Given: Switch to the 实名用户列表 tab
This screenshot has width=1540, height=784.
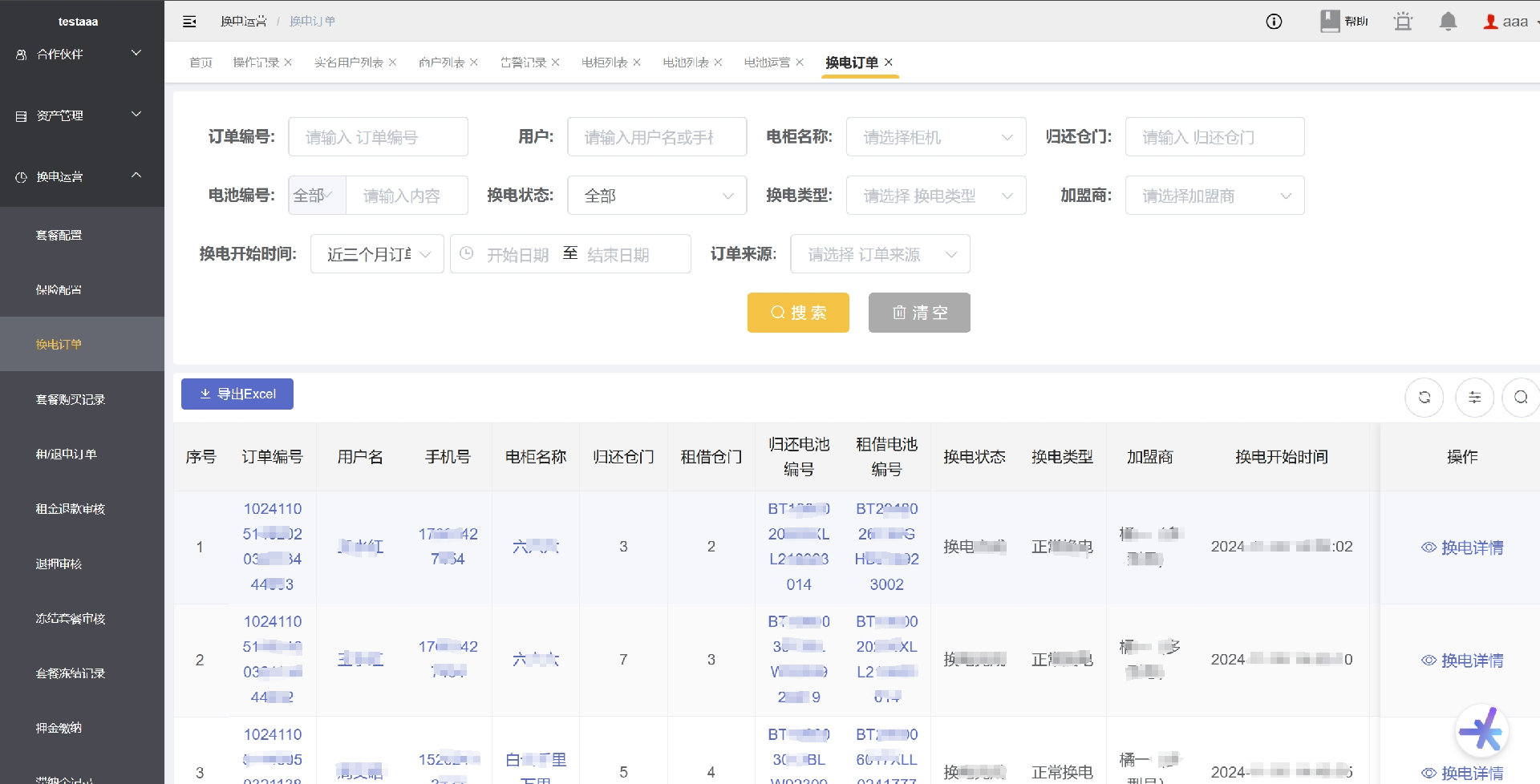Looking at the screenshot, I should tap(348, 63).
